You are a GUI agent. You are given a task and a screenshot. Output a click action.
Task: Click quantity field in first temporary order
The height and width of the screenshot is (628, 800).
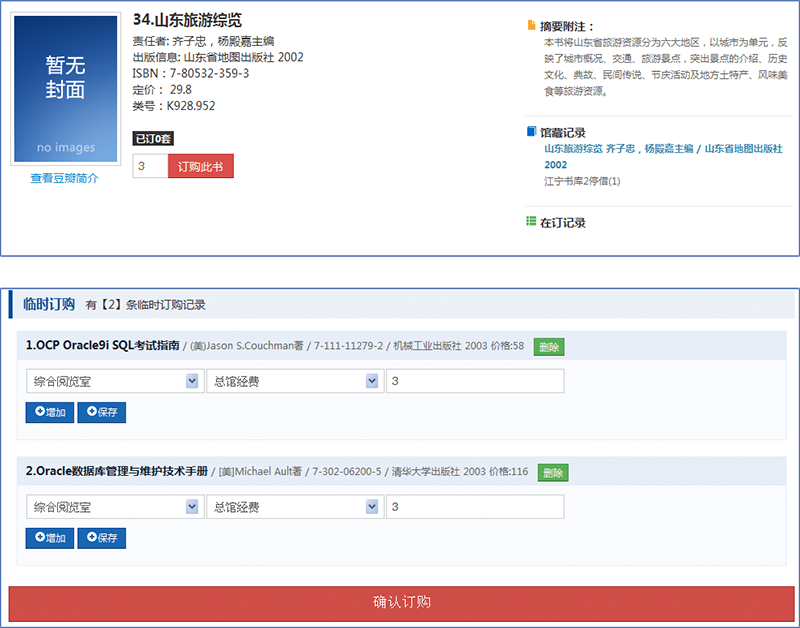(474, 381)
